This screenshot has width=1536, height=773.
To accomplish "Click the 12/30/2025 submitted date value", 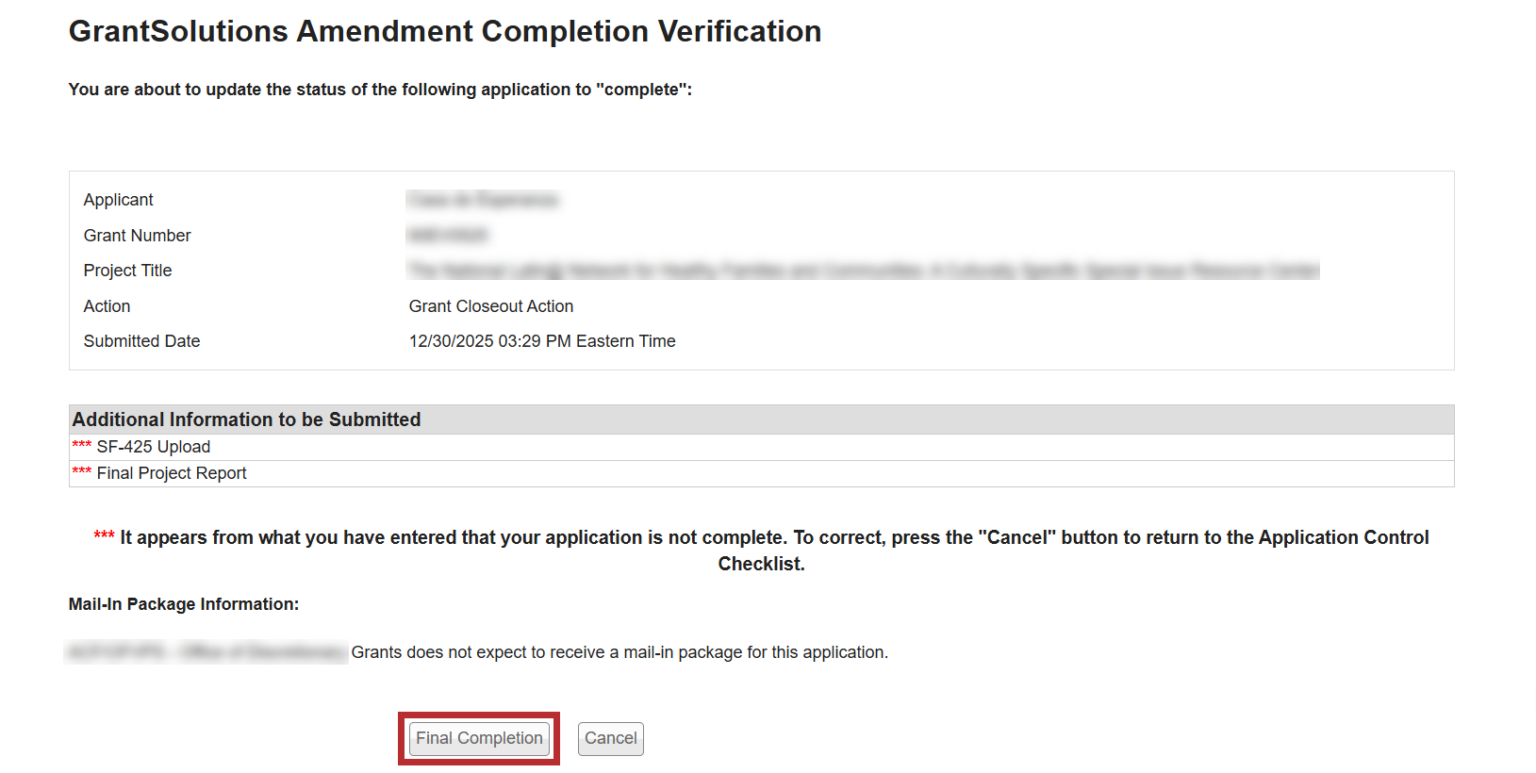I will click(x=542, y=341).
